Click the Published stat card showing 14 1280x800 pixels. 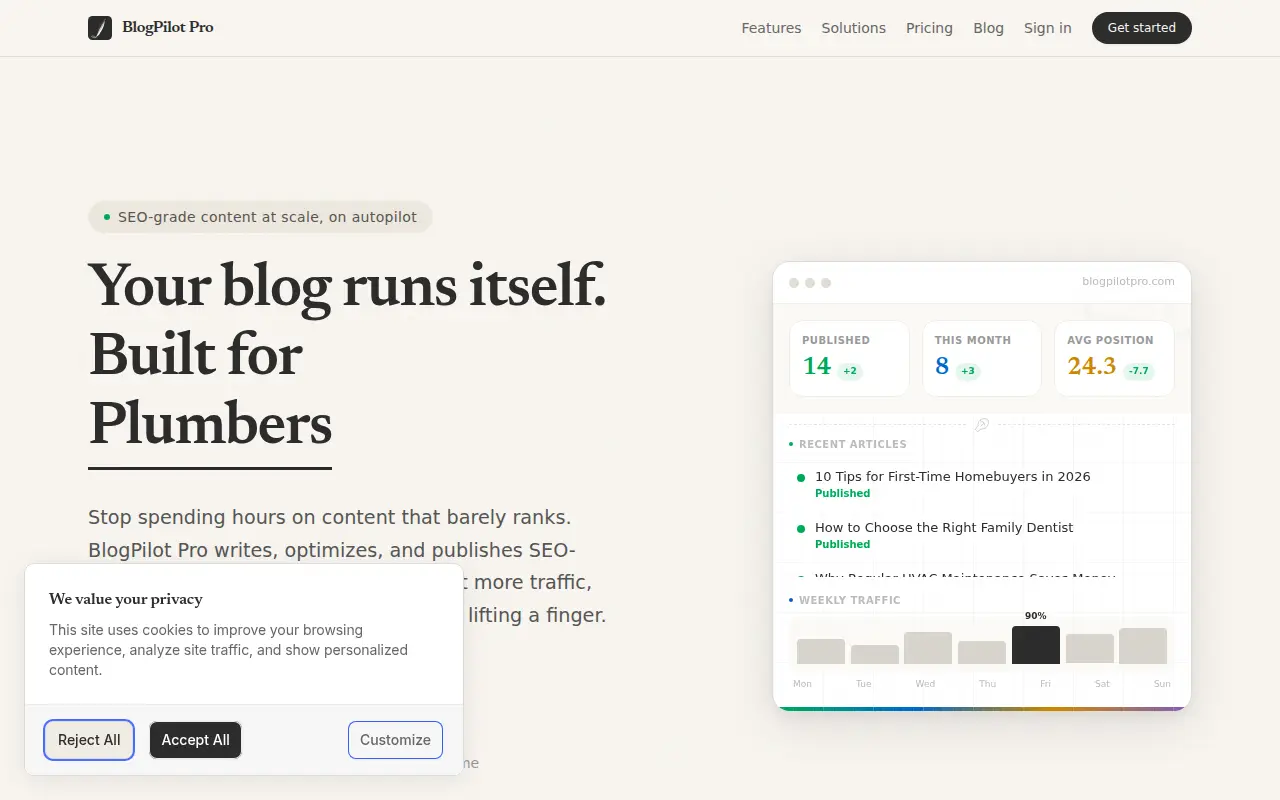(x=849, y=358)
